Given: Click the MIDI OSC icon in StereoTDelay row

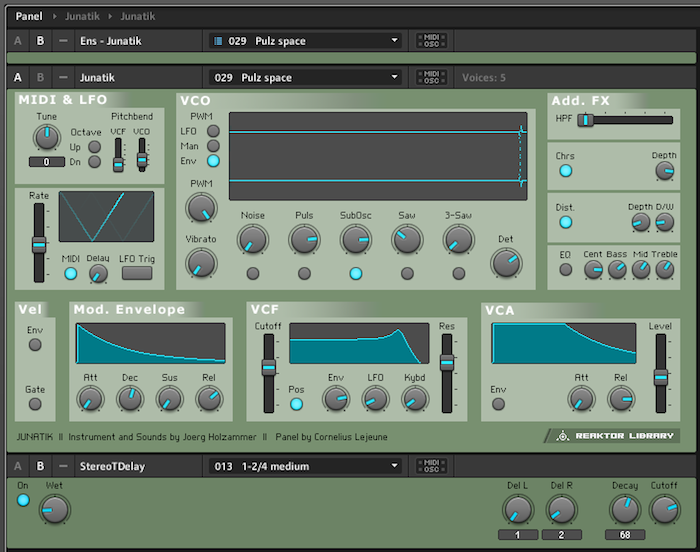Looking at the screenshot, I should click(431, 466).
